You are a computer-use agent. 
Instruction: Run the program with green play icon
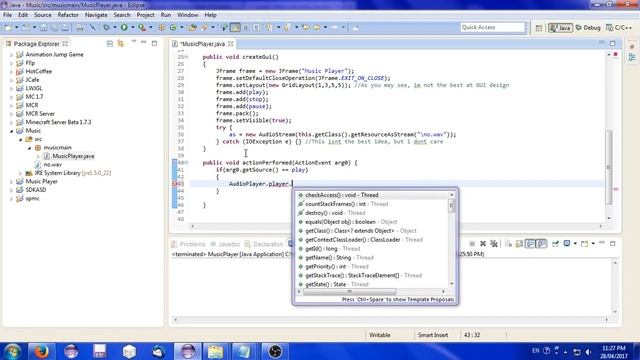(124, 27)
